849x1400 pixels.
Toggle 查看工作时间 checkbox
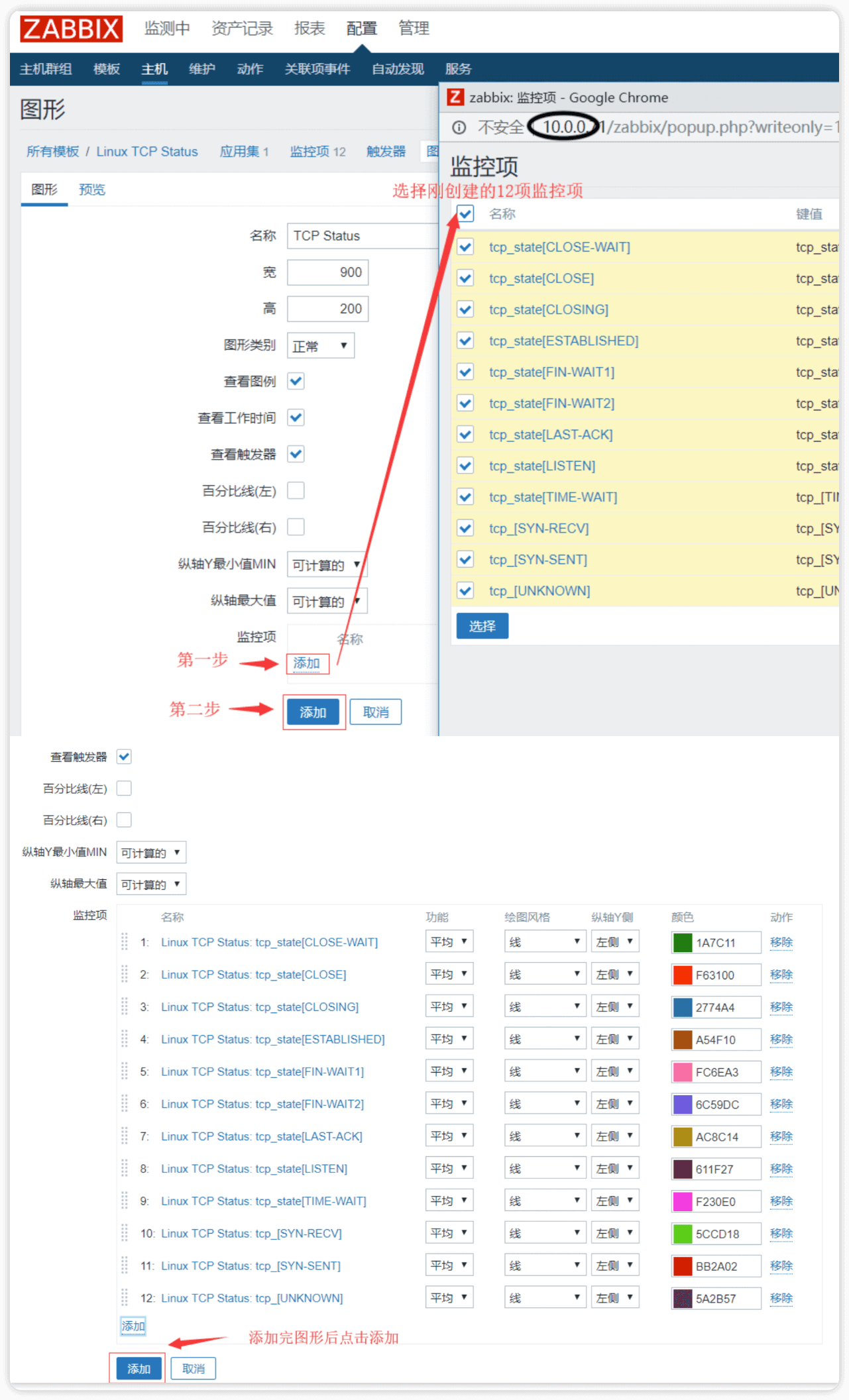click(x=296, y=417)
